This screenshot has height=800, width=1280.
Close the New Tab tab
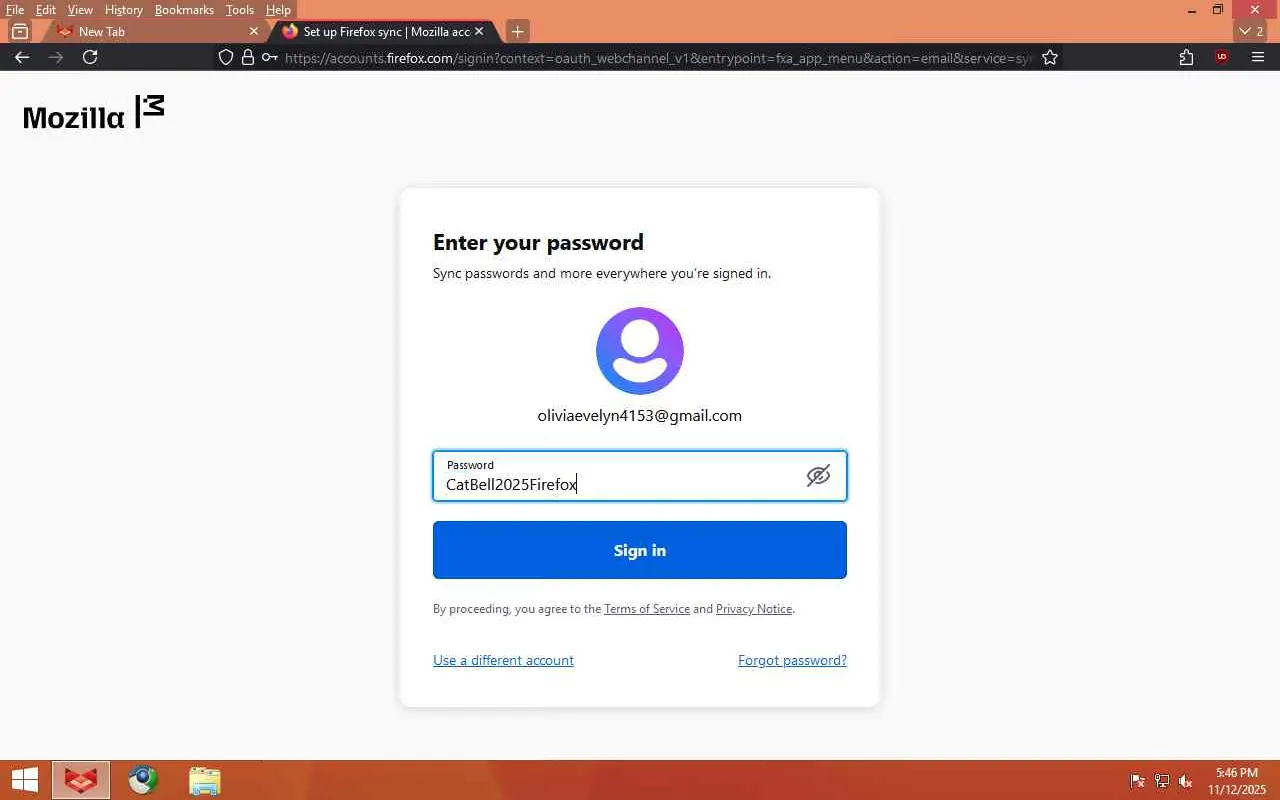click(253, 31)
